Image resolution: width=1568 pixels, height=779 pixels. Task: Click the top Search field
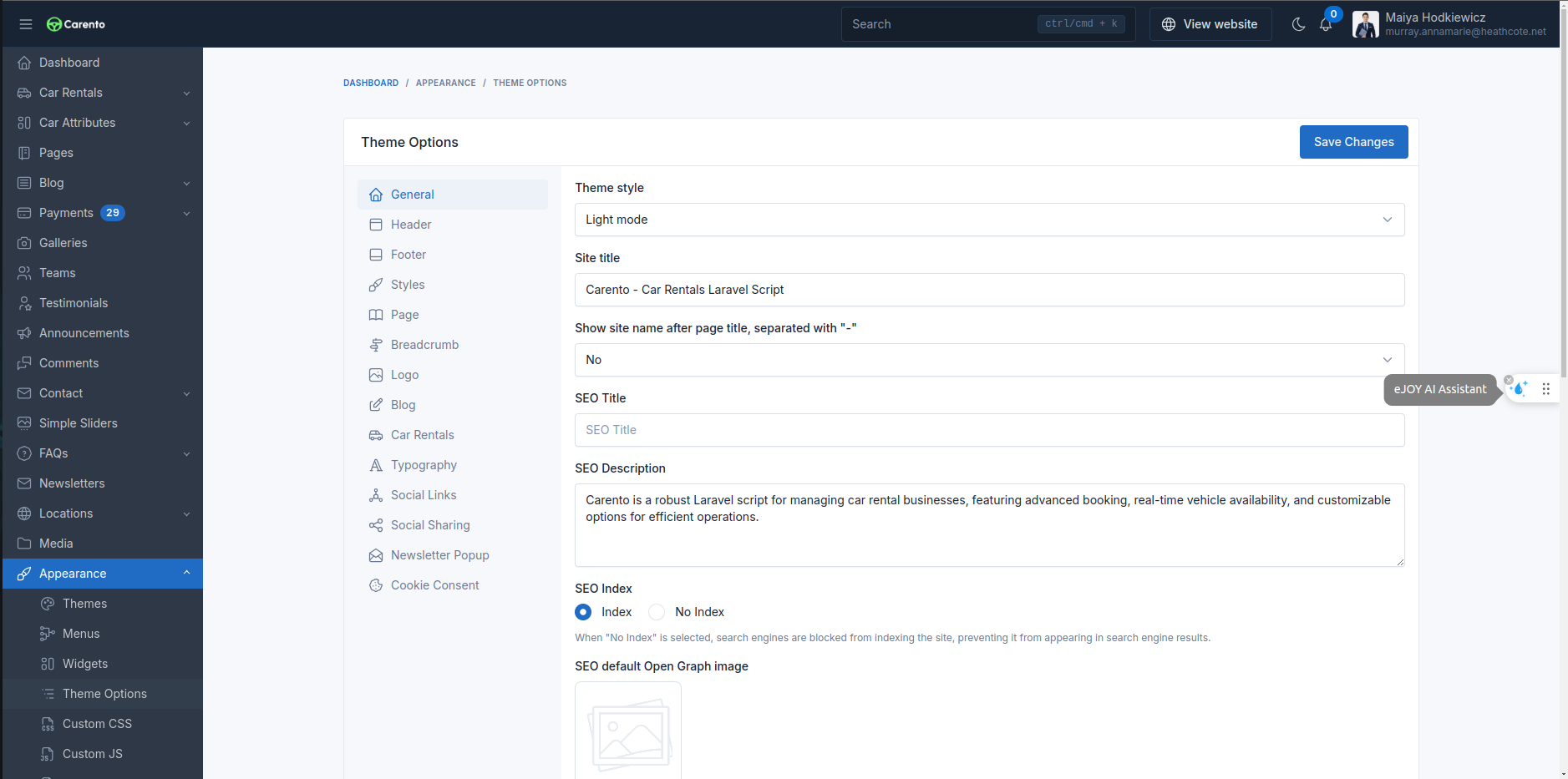coord(988,24)
